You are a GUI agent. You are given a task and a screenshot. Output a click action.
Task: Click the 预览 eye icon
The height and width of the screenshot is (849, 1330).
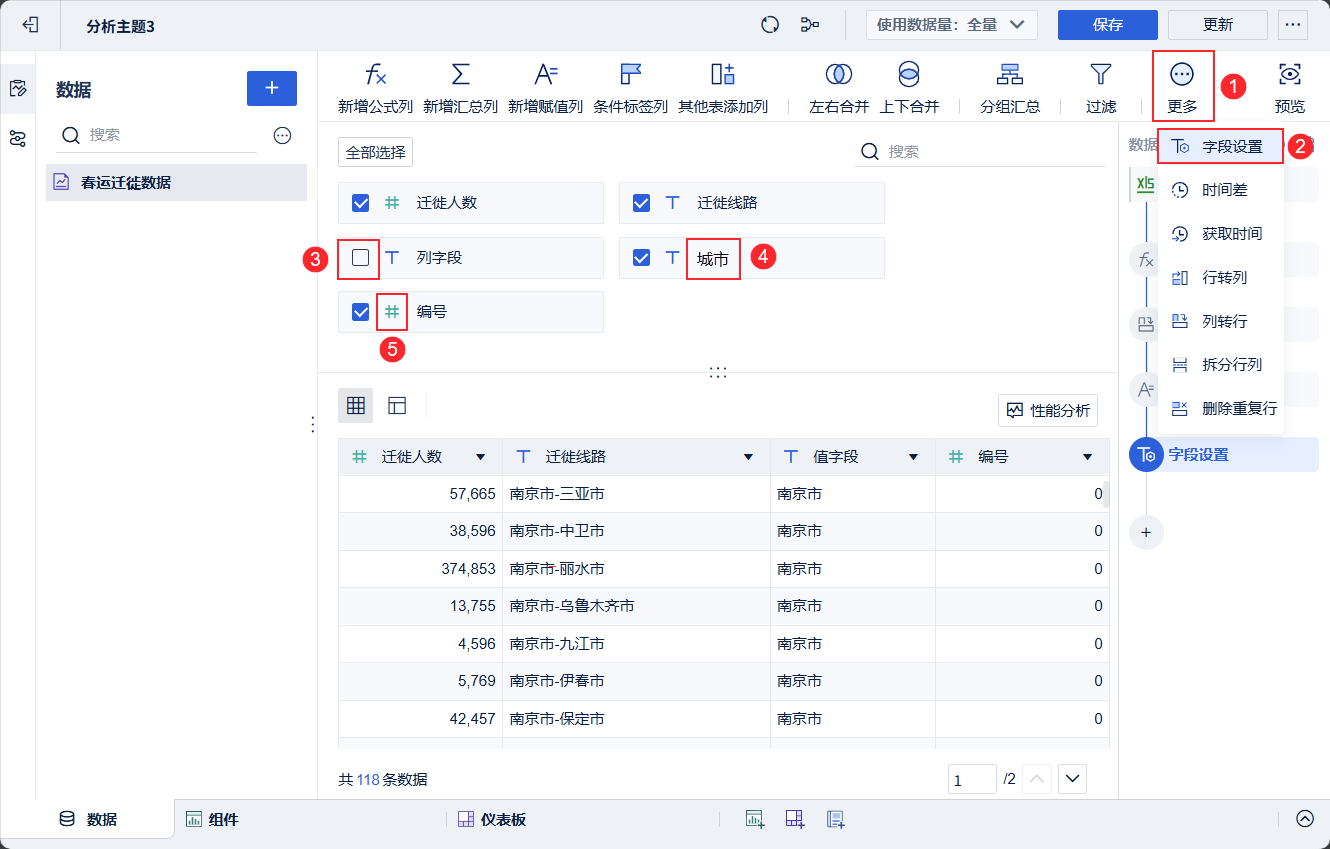[1290, 88]
